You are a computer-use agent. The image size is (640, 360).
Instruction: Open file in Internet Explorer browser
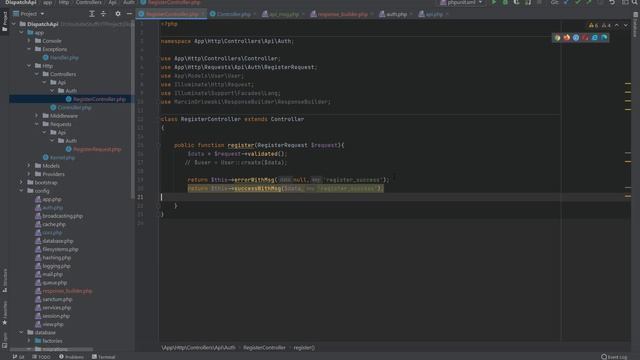(595, 38)
